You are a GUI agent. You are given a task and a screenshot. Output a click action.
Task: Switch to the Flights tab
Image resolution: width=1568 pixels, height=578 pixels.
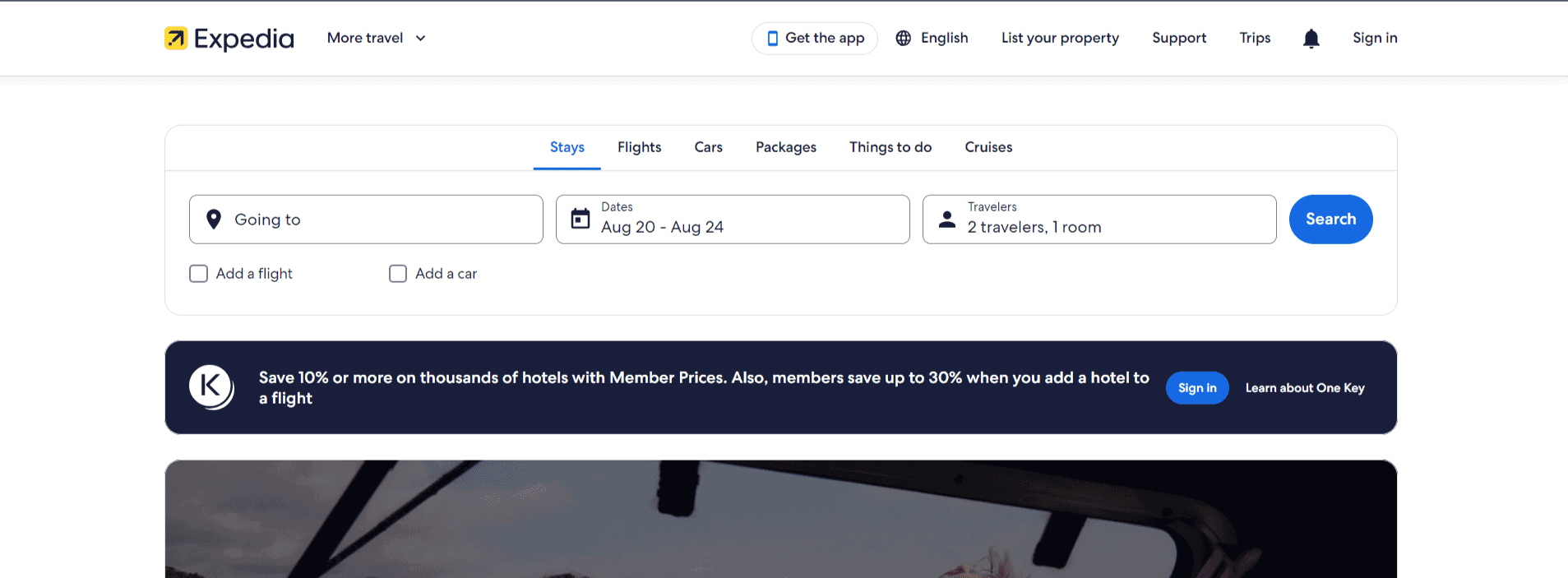(639, 147)
